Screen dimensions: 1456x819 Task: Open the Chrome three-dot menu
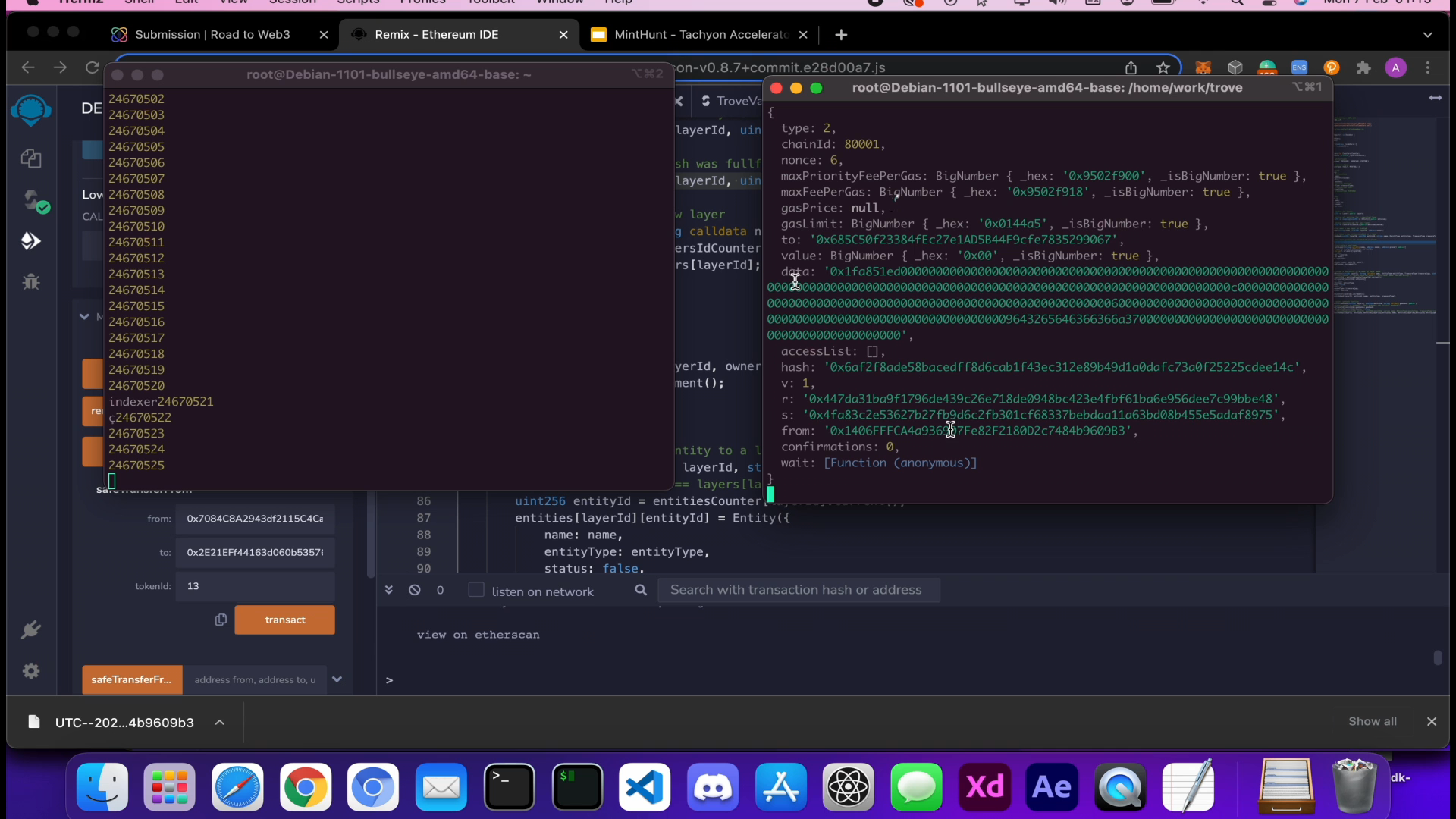[1428, 67]
